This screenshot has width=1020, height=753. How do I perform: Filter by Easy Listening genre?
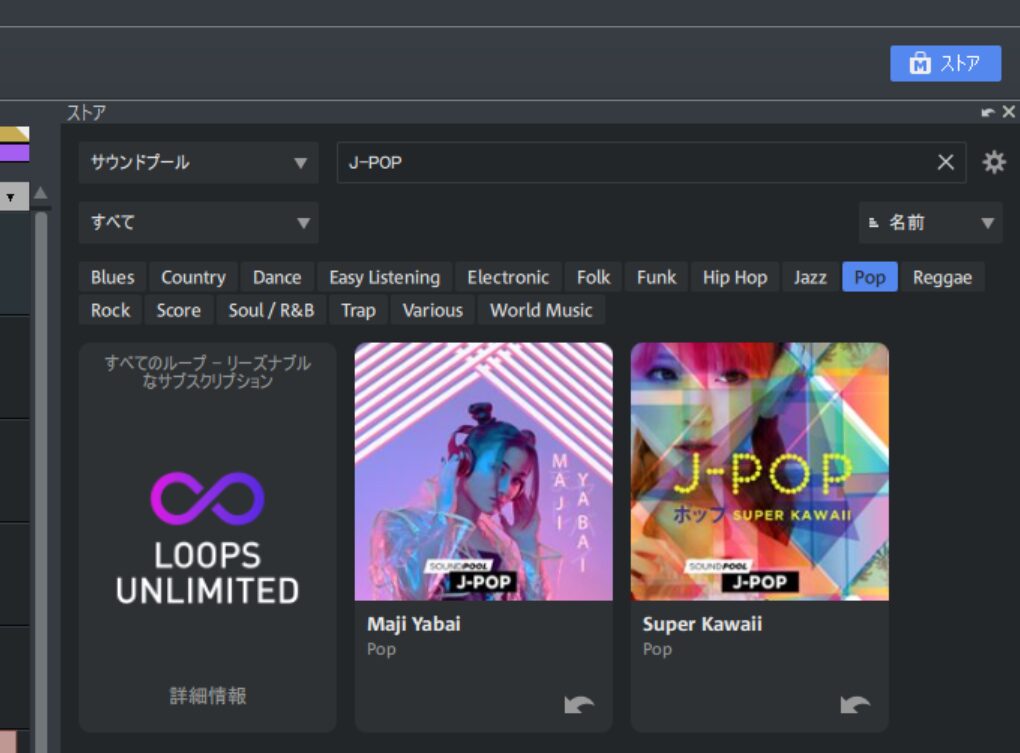[x=384, y=278]
